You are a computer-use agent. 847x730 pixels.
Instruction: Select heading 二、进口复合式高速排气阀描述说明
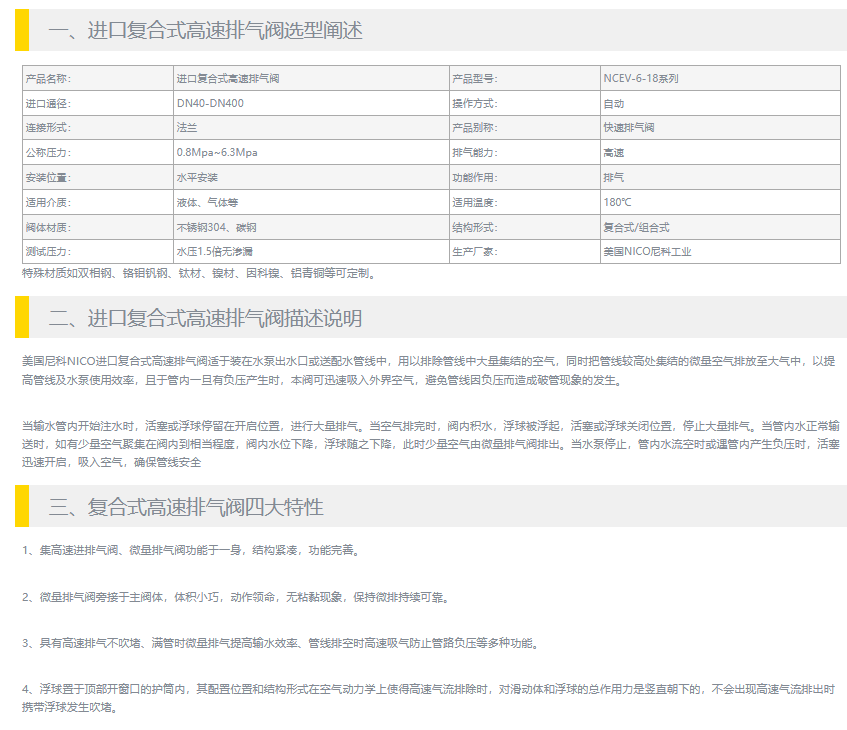(205, 319)
